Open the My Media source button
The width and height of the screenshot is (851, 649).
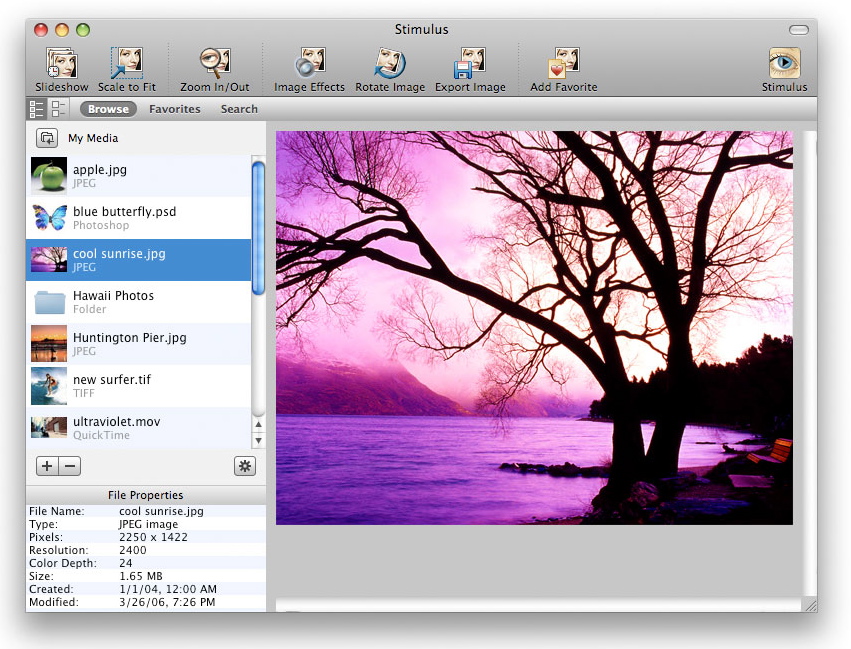click(47, 138)
